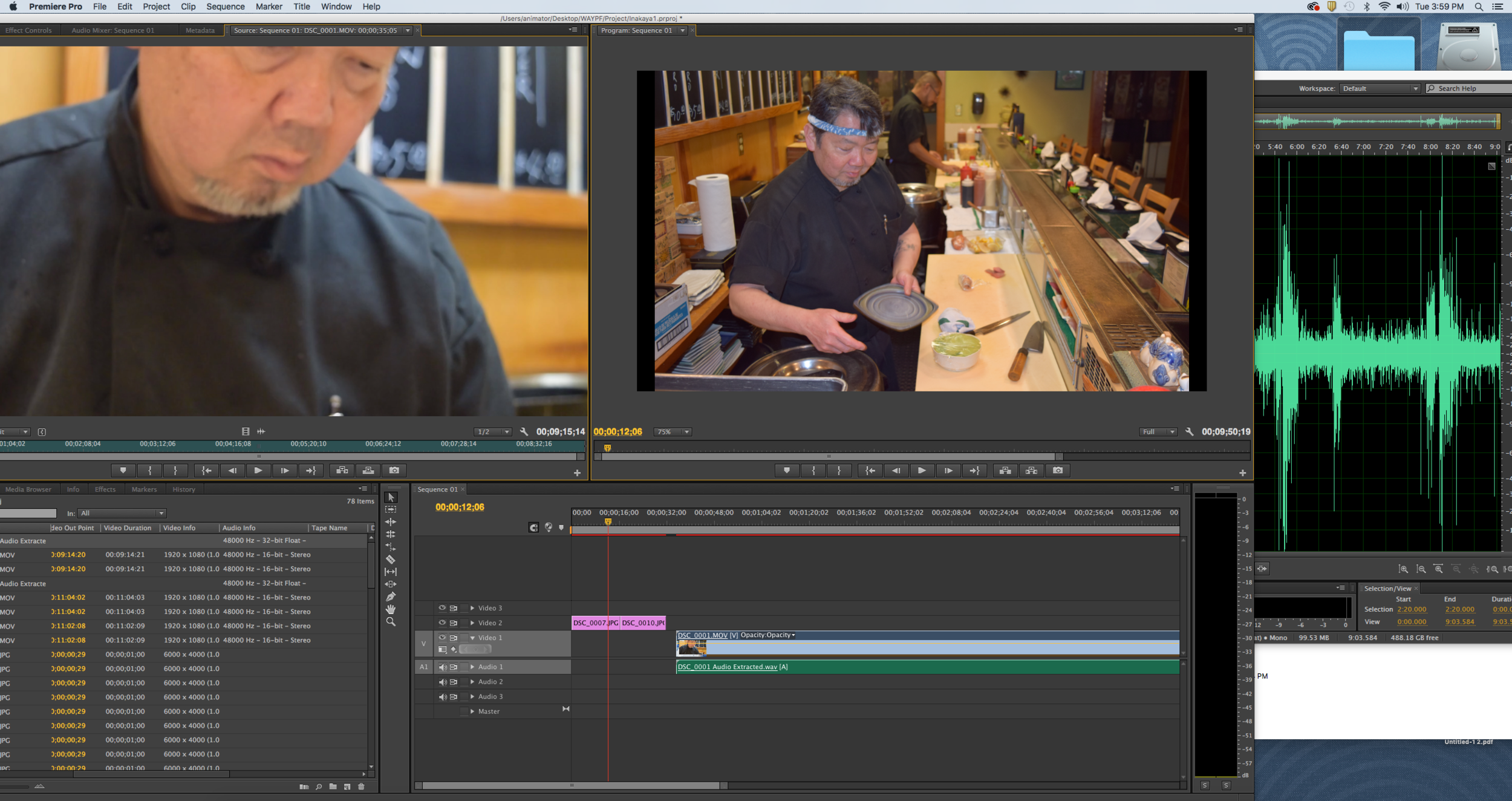The image size is (1512, 801).
Task: Switch to the Effects tab
Action: (105, 489)
